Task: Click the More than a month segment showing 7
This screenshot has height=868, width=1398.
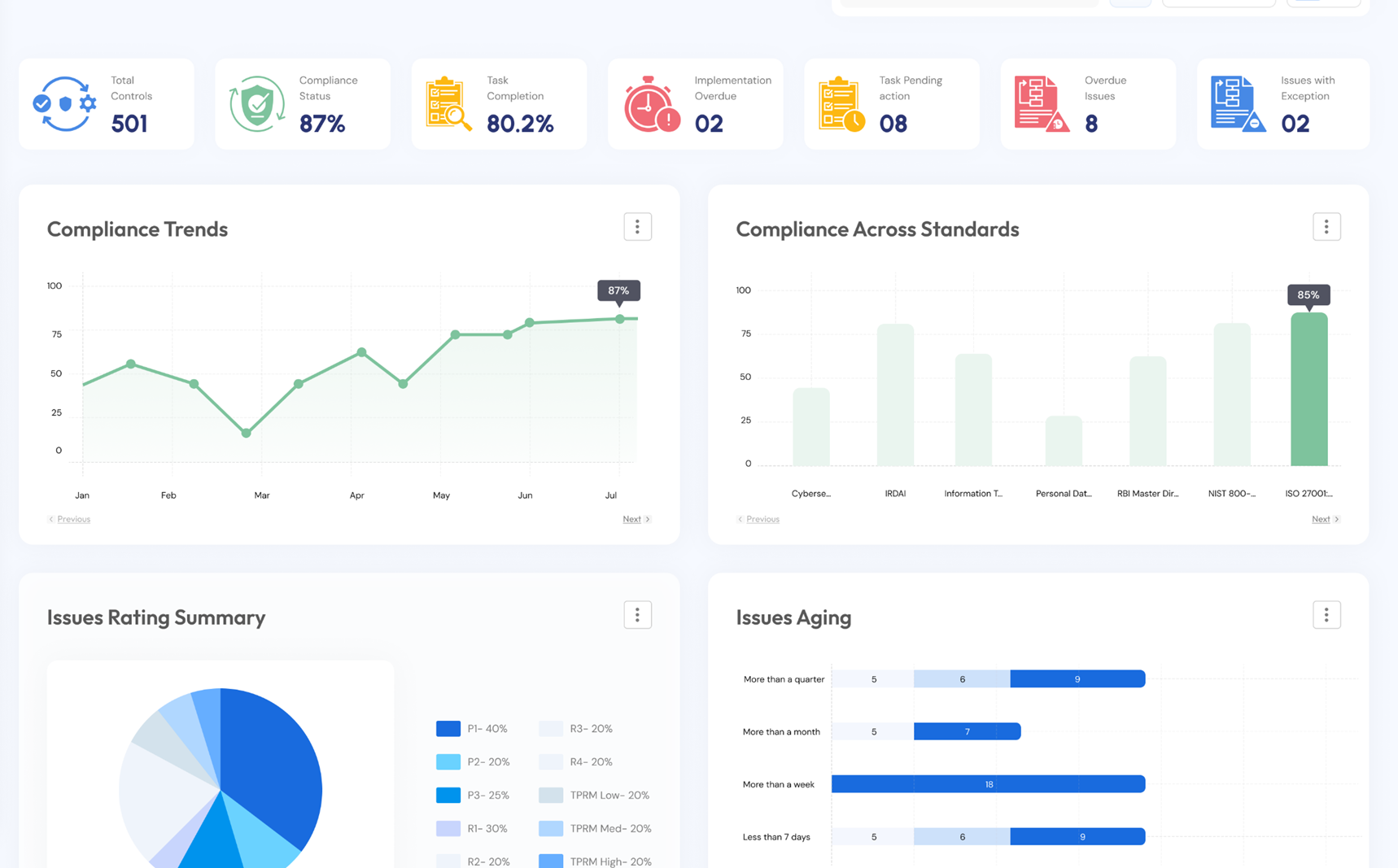Action: (x=967, y=731)
